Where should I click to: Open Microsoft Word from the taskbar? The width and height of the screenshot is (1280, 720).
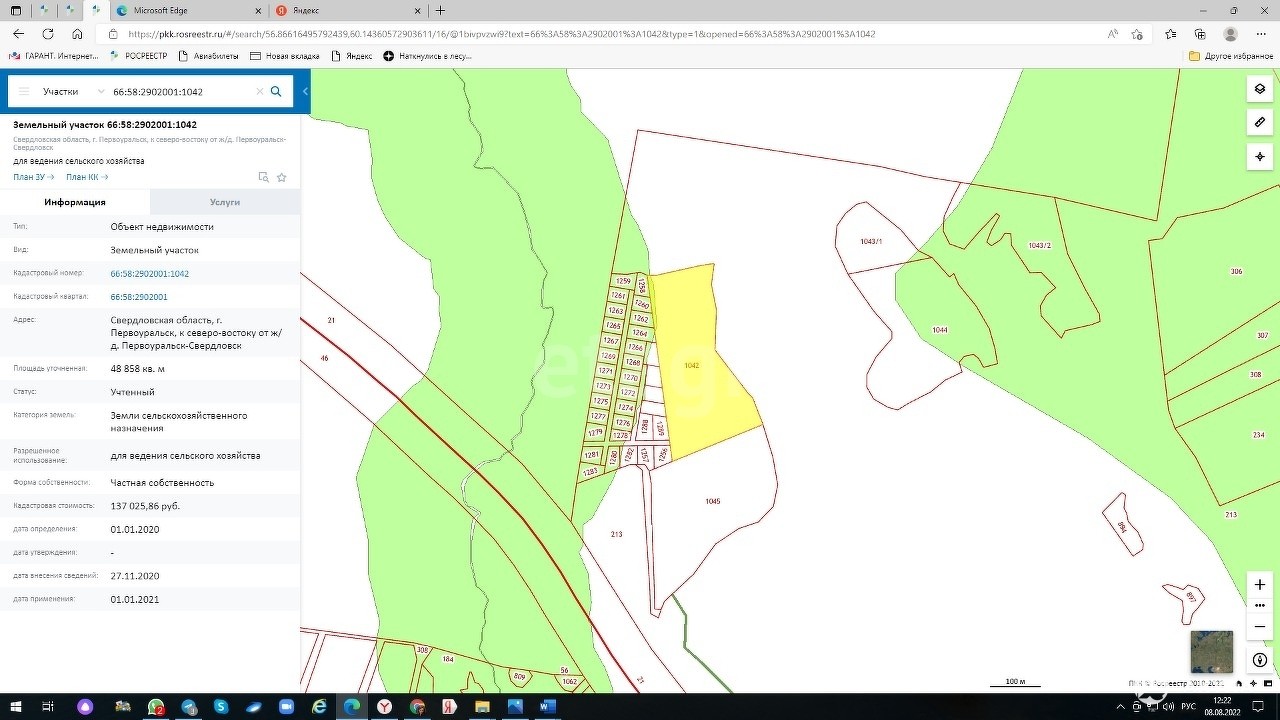547,706
